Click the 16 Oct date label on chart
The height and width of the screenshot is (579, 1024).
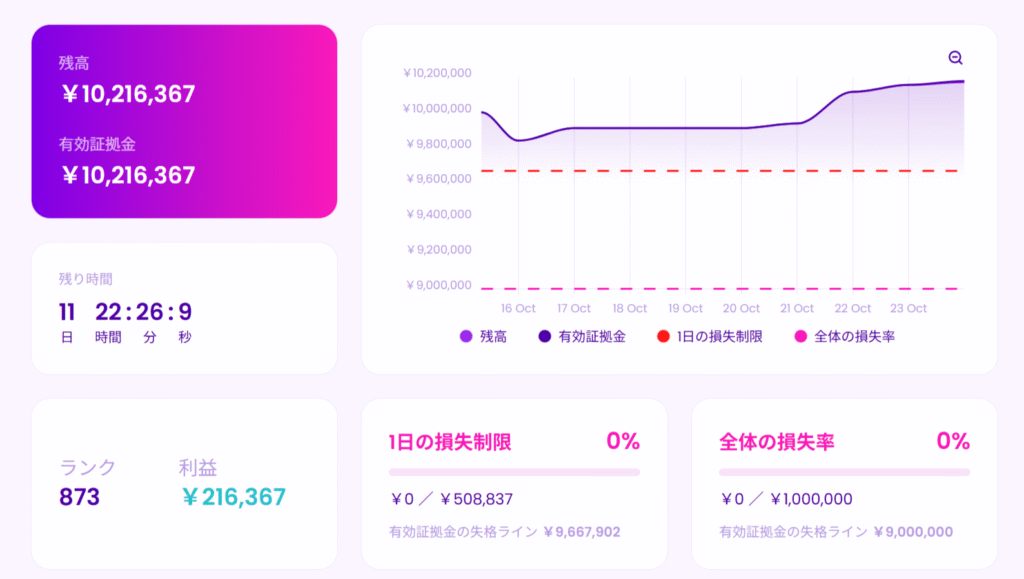[519, 309]
